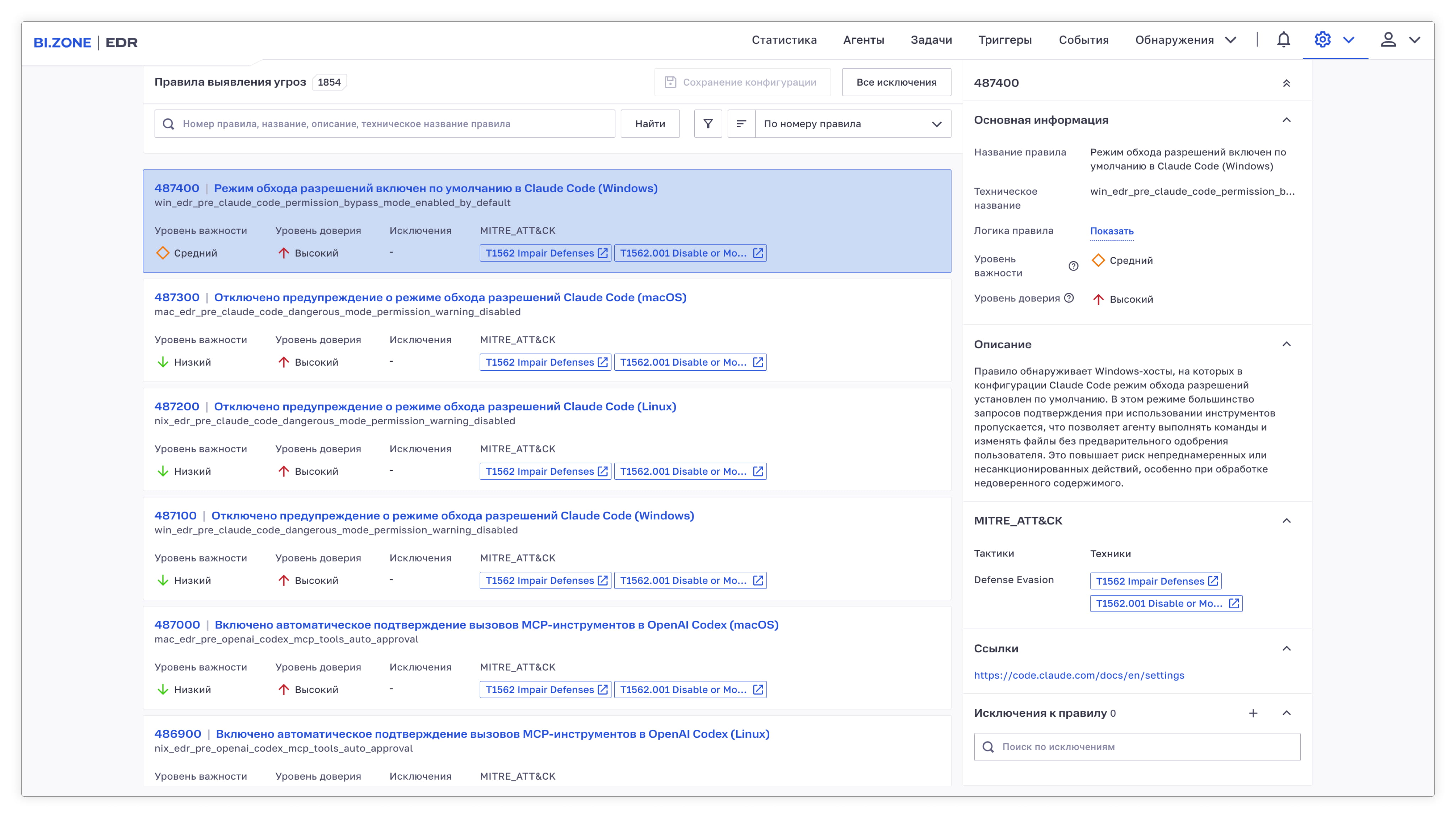The width and height of the screenshot is (1456, 818).
Task: Expand the settings gear dropdown chevron
Action: point(1349,40)
